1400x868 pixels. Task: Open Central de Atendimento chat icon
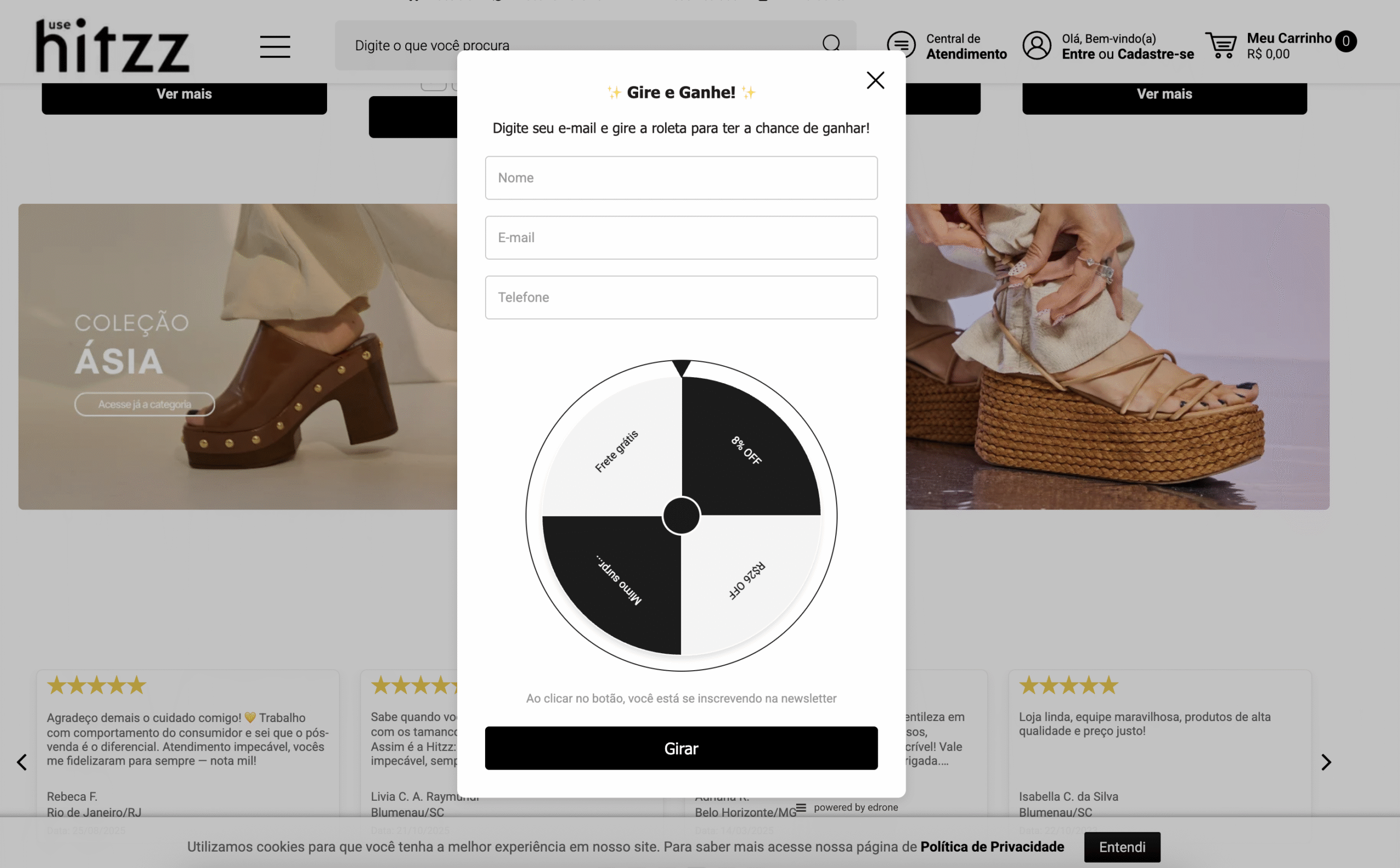tap(901, 45)
